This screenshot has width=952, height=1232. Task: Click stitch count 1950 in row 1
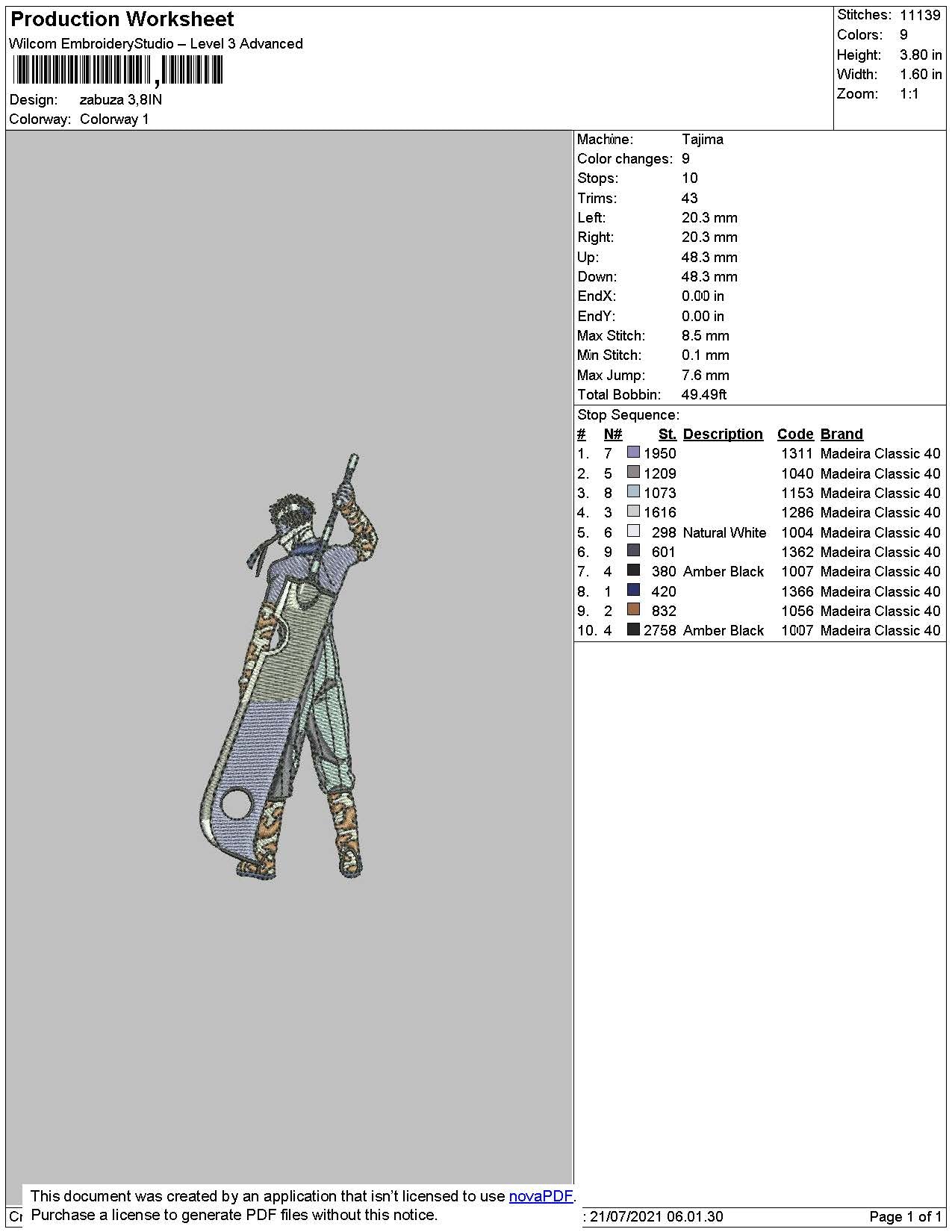tap(660, 453)
